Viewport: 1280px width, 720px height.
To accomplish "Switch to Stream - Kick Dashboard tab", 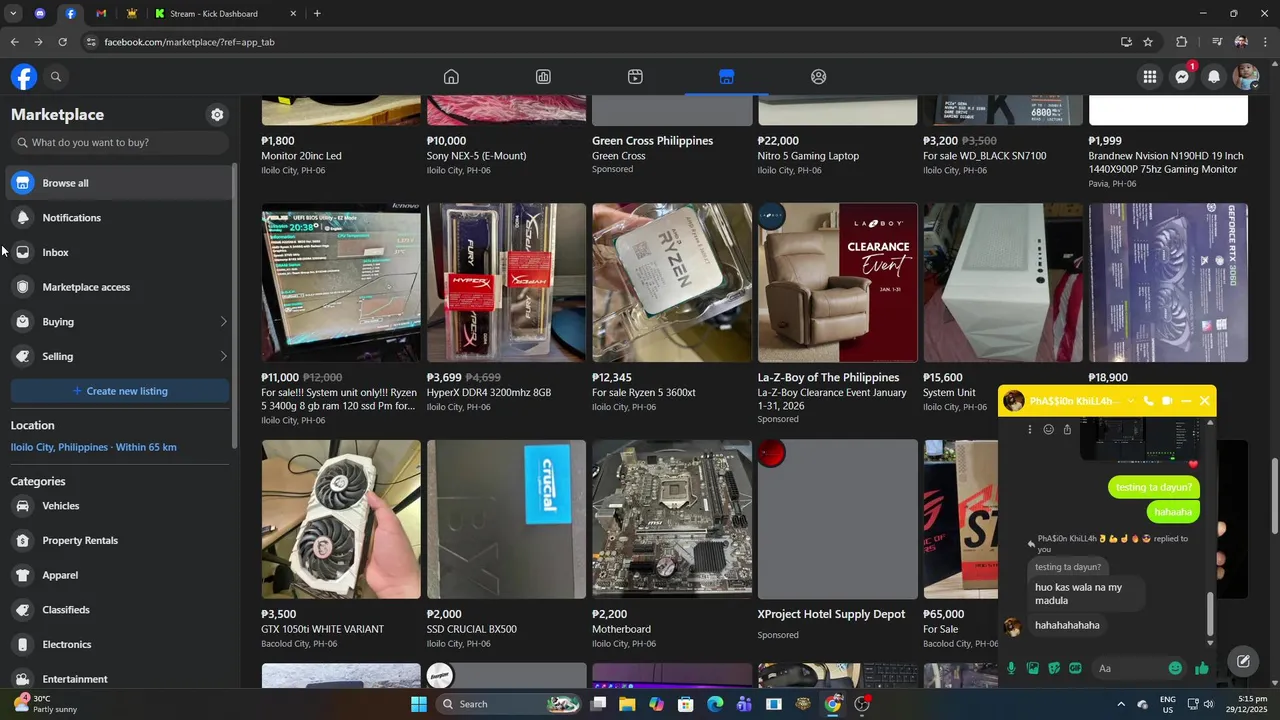I will (226, 14).
